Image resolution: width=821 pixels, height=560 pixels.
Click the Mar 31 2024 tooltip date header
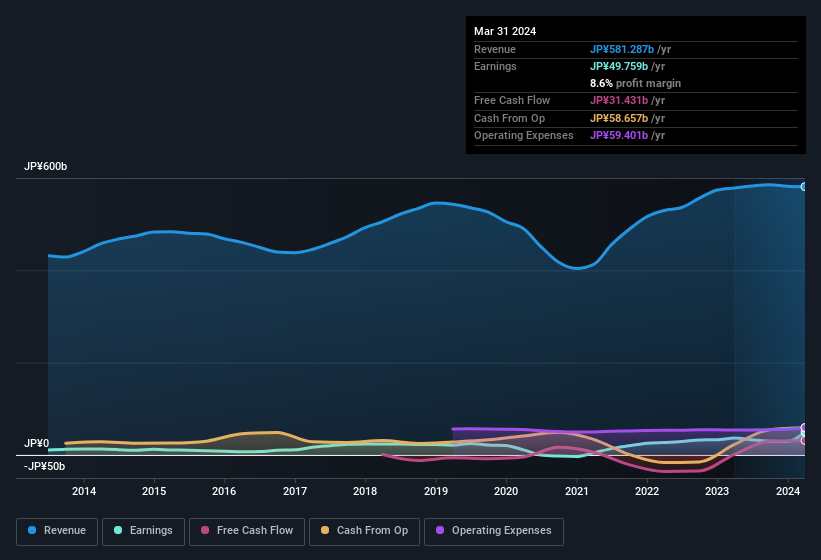(x=505, y=31)
